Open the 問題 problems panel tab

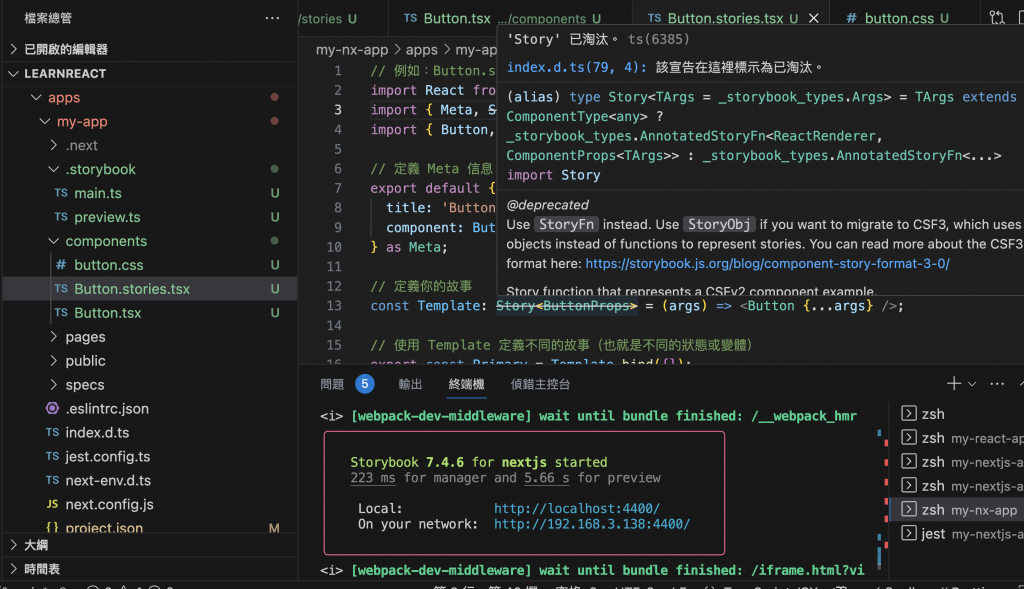pyautogui.click(x=332, y=384)
